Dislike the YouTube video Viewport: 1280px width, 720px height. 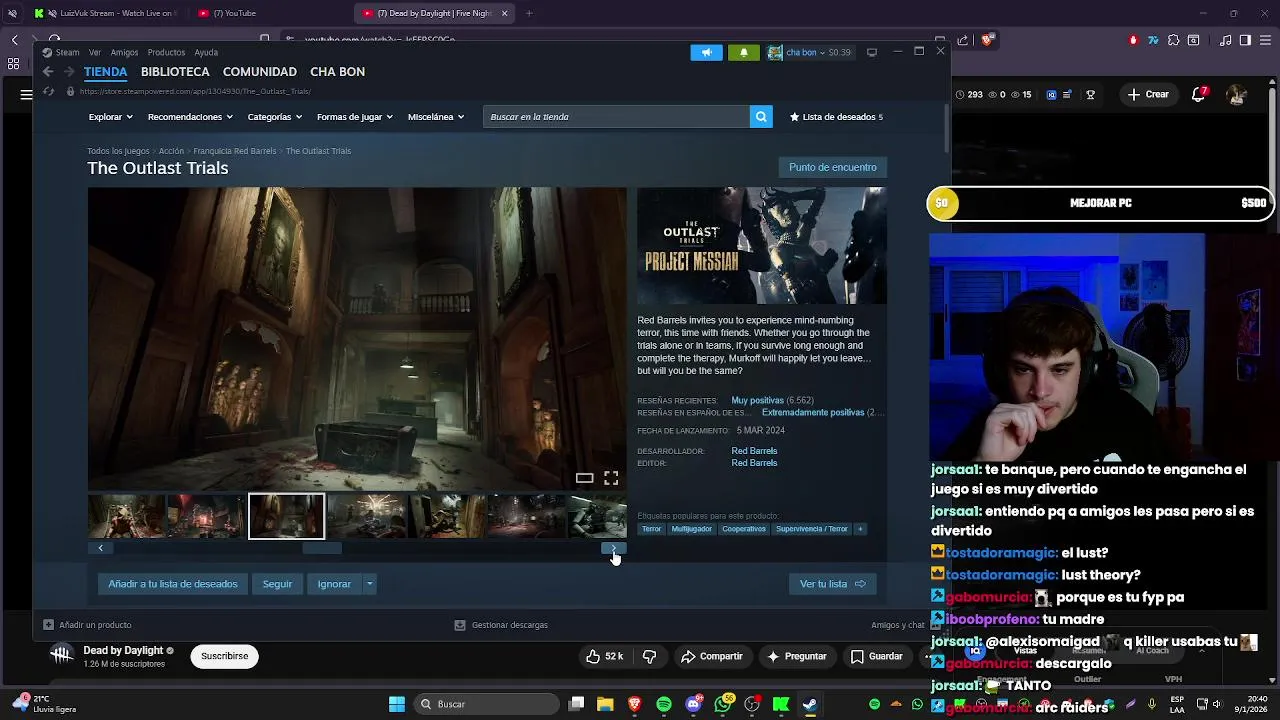649,656
